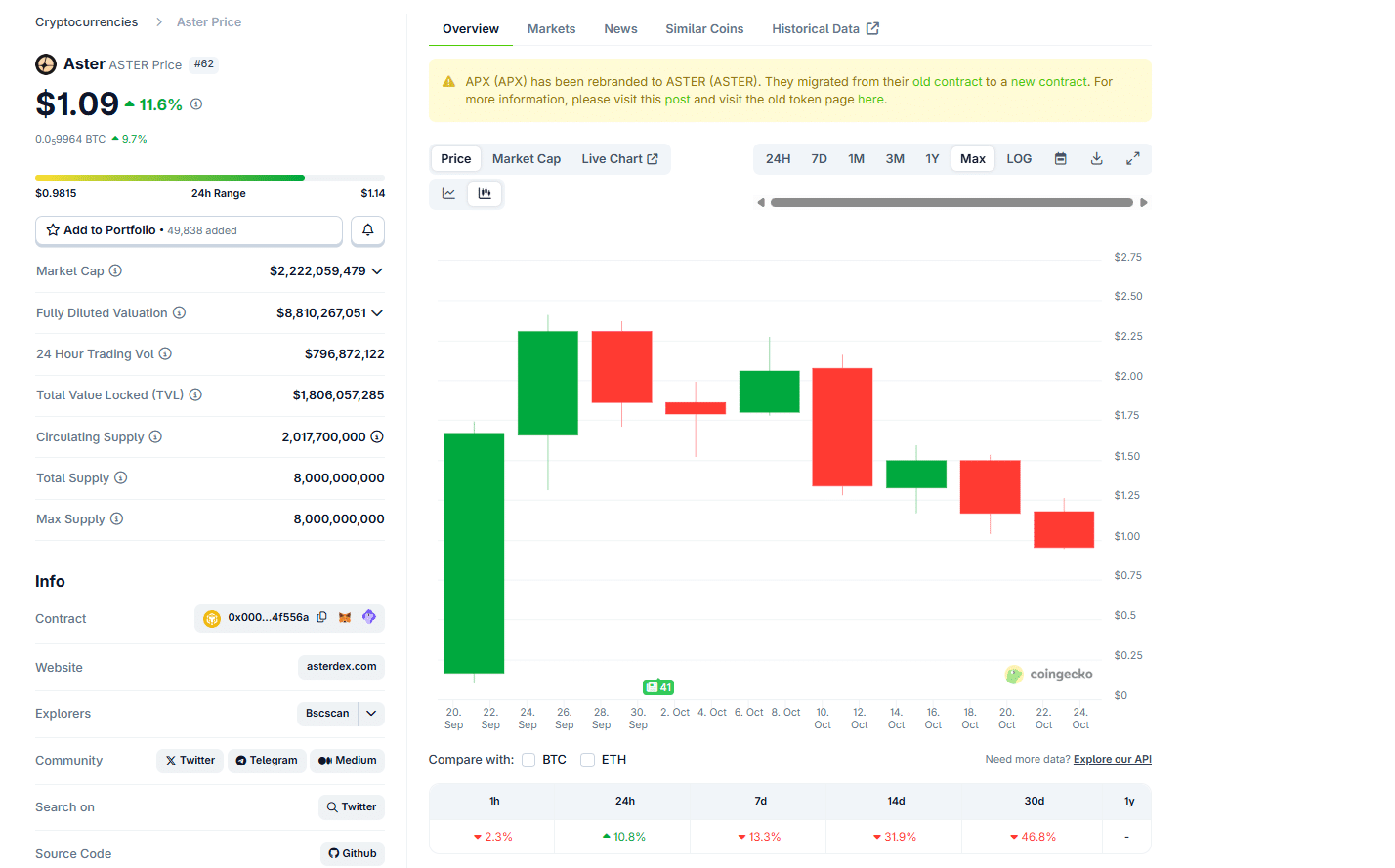Click the chart range scrollbar handle
The width and height of the screenshot is (1395, 868).
pos(951,203)
